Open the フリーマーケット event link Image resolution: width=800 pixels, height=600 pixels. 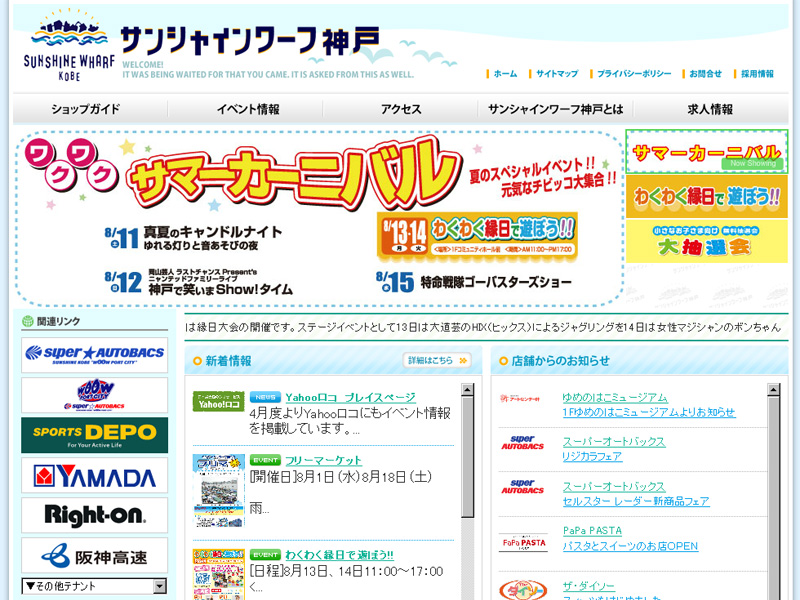click(323, 461)
